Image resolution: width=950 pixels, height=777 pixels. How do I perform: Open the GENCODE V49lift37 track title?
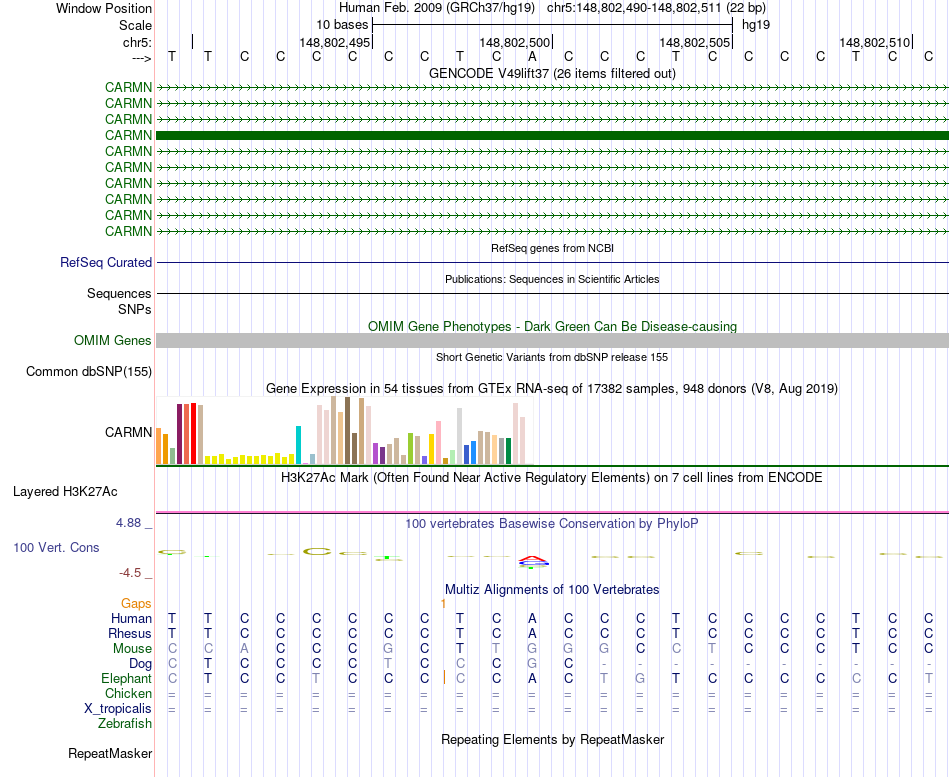[552, 73]
